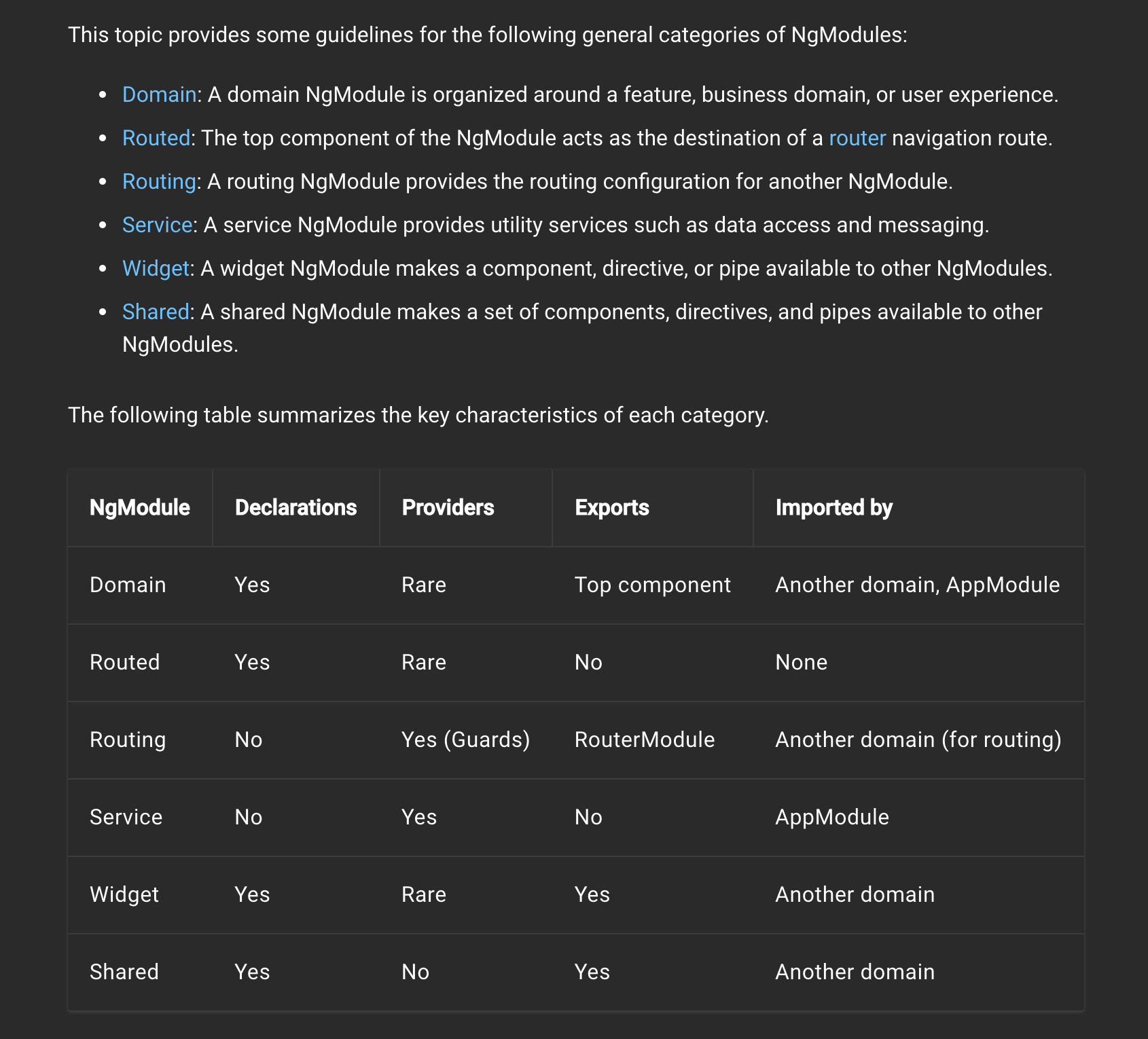Click the Widget row name cell in table
The image size is (1148, 1039).
click(124, 894)
